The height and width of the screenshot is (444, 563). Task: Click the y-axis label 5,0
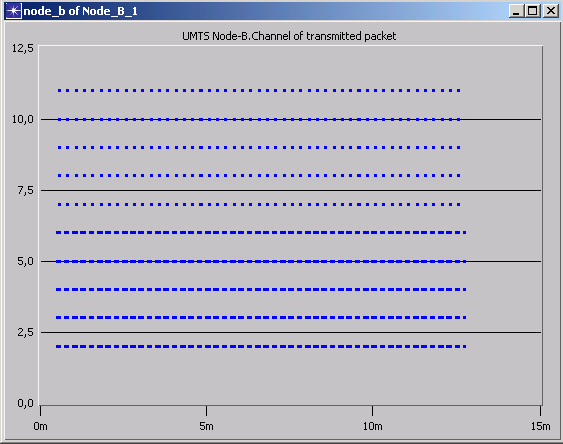(25, 261)
